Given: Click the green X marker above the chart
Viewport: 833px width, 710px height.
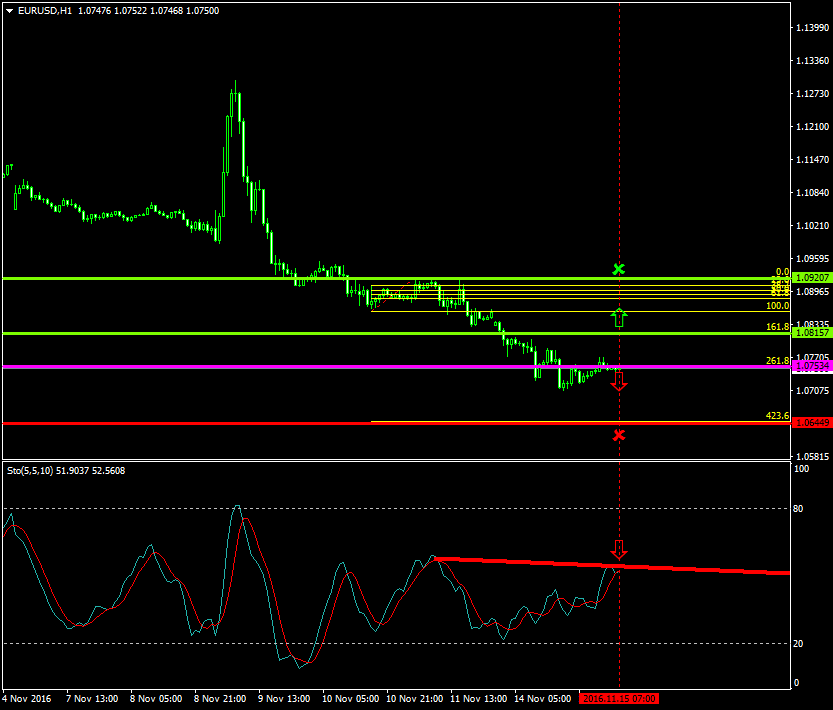Looking at the screenshot, I should [x=619, y=269].
